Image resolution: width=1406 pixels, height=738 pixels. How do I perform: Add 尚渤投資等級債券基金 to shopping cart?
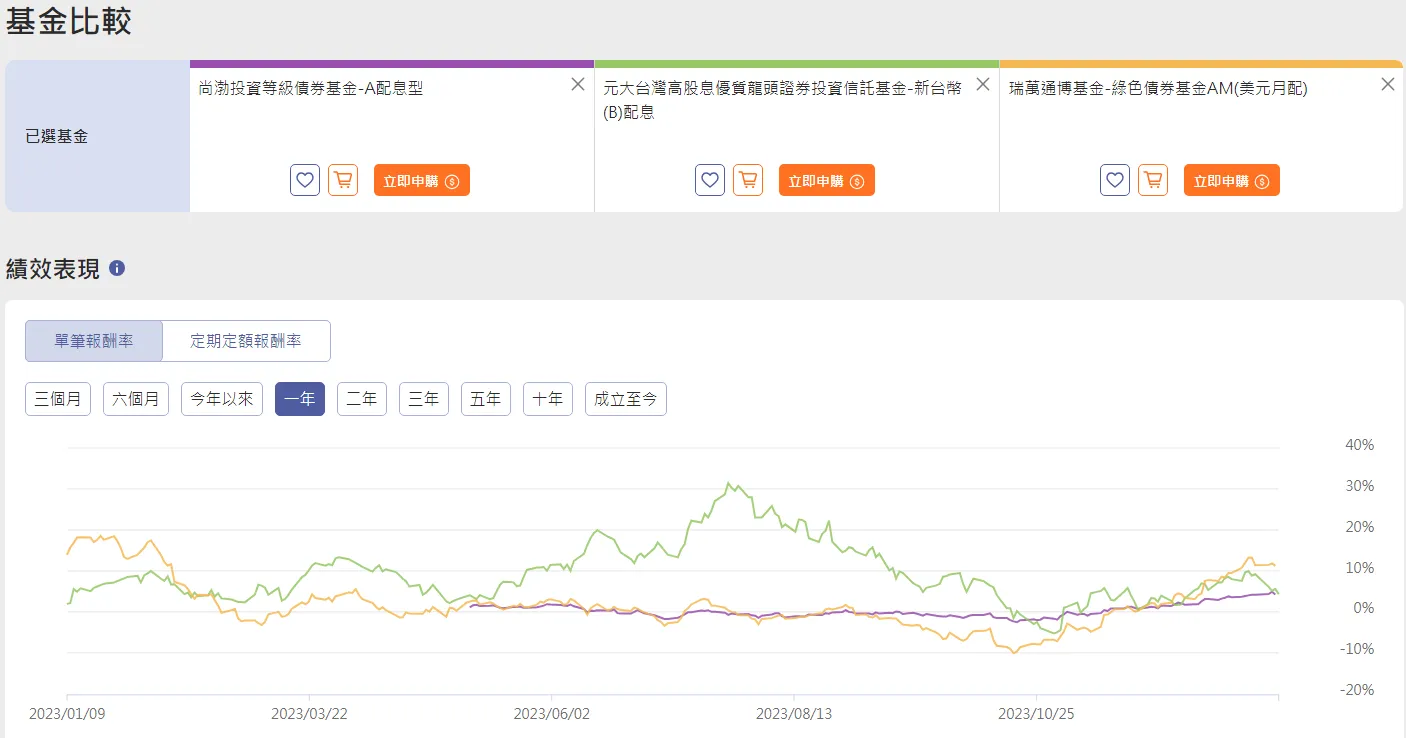[343, 181]
